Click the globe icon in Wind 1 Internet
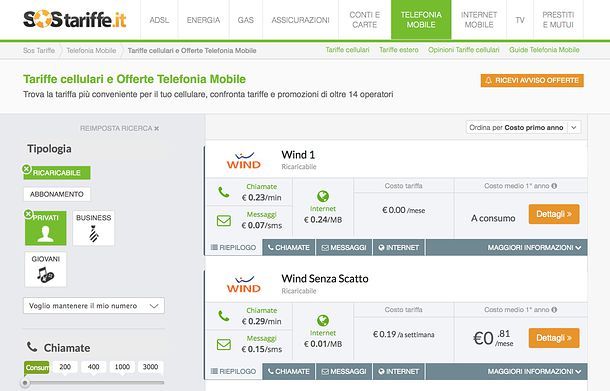The height and width of the screenshot is (391, 610). [x=323, y=196]
